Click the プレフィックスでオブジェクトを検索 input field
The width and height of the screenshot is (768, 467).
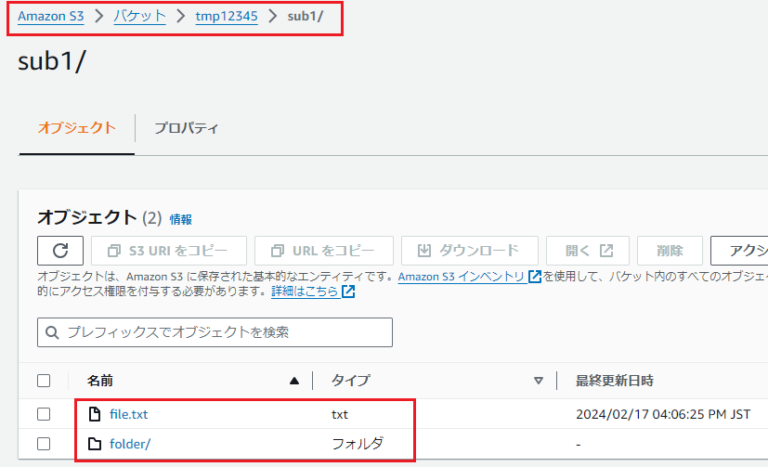coord(215,332)
